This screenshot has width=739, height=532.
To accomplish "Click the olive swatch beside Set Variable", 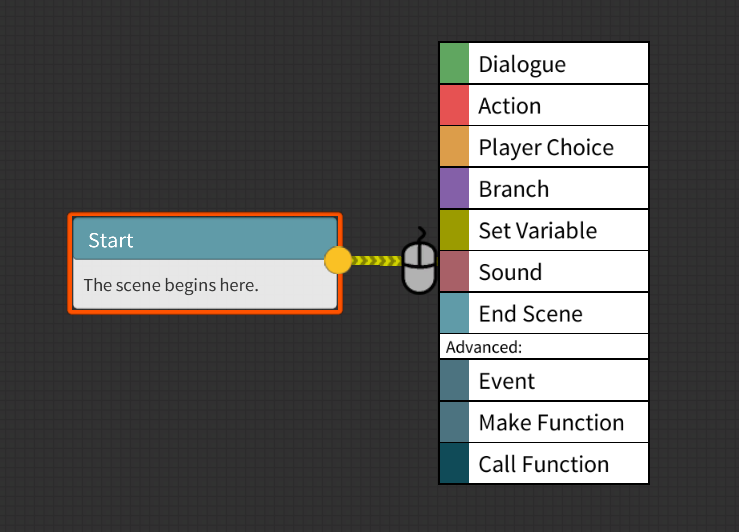I will [454, 230].
